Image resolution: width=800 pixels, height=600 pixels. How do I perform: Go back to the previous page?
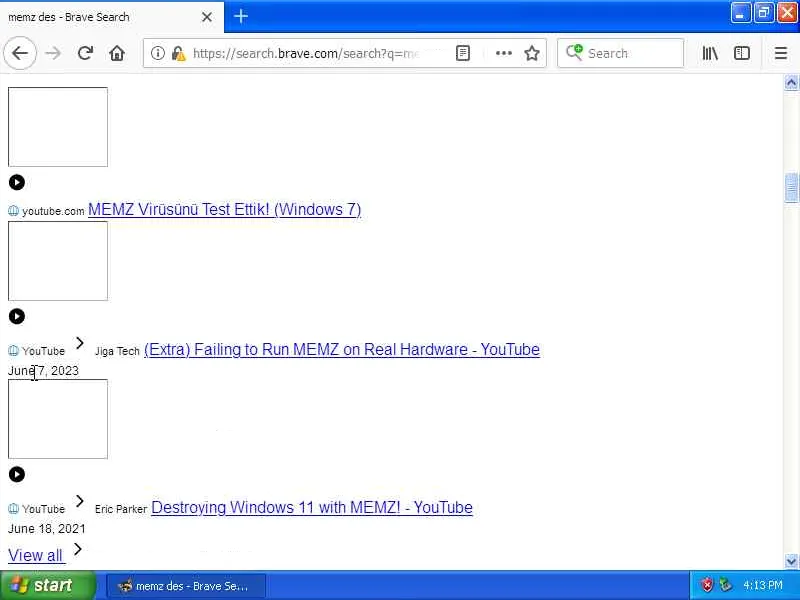click(x=20, y=53)
